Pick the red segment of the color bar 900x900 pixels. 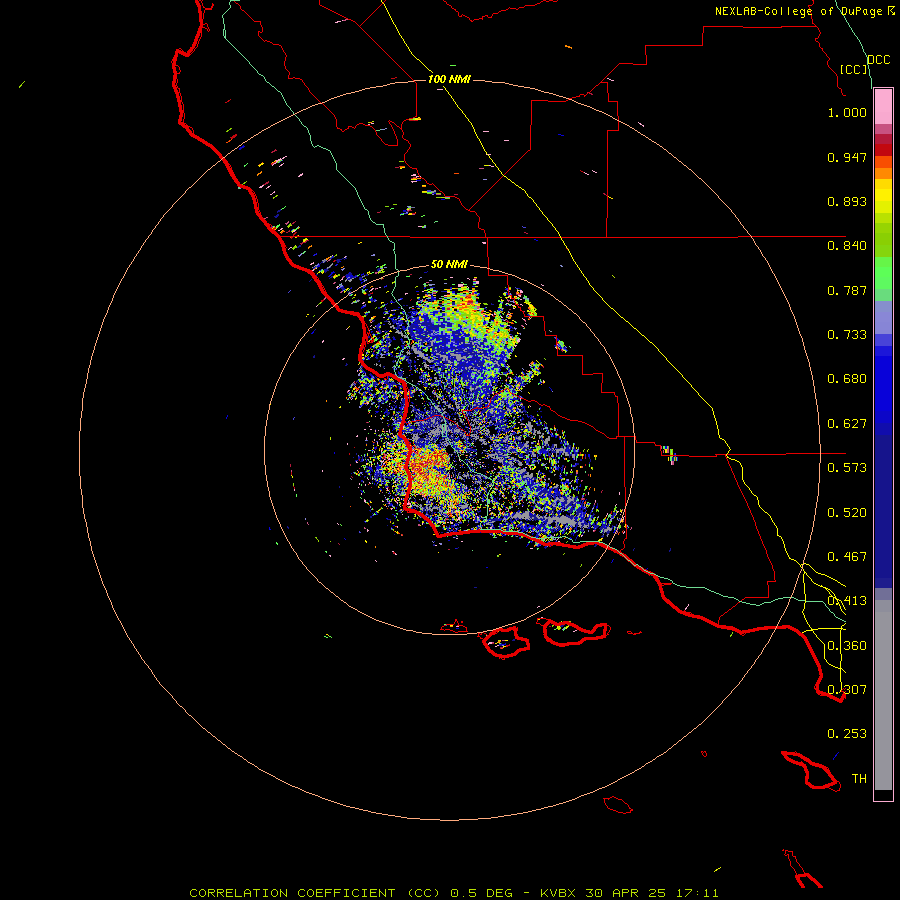click(x=883, y=150)
